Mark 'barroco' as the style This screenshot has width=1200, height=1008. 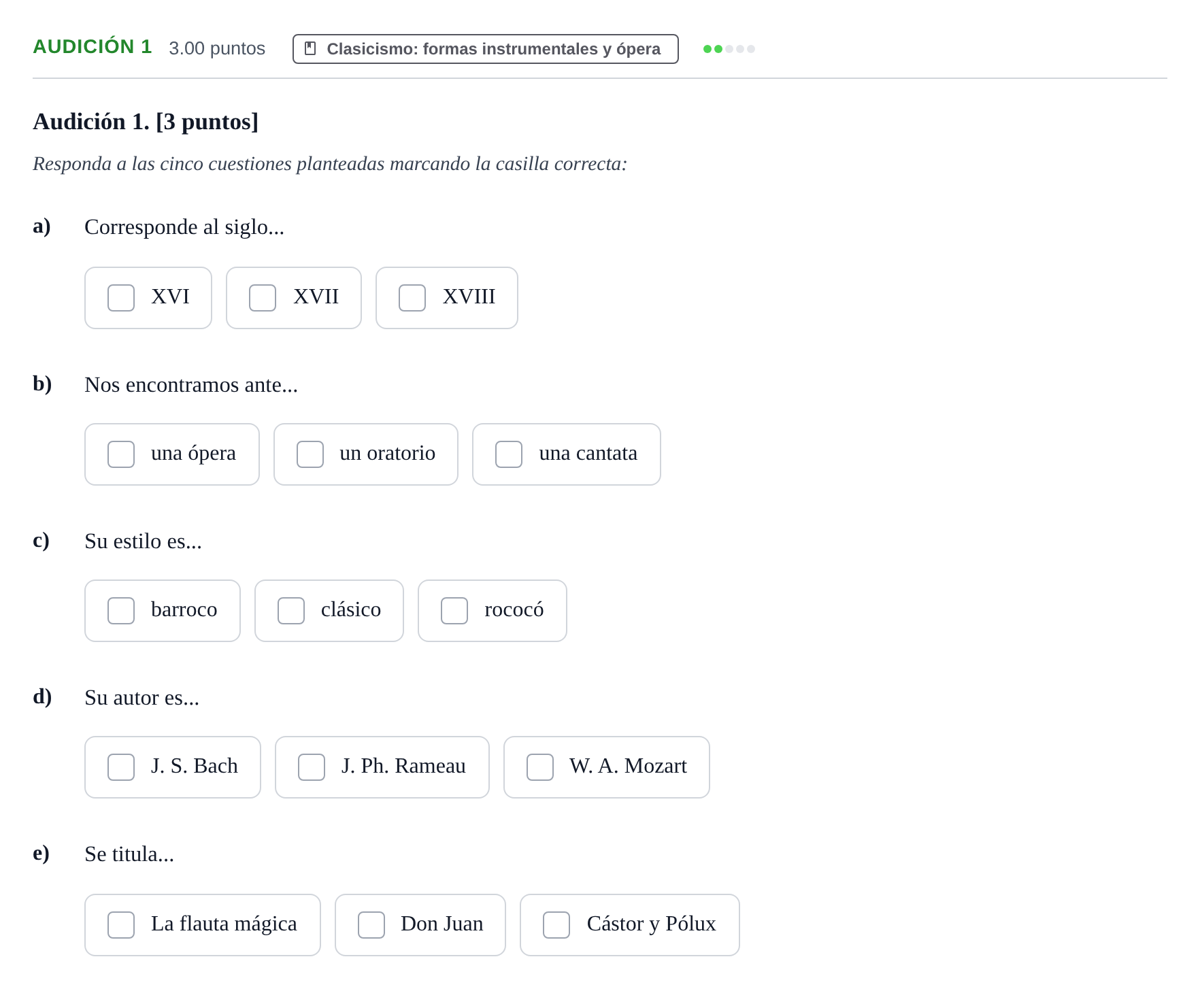(121, 611)
